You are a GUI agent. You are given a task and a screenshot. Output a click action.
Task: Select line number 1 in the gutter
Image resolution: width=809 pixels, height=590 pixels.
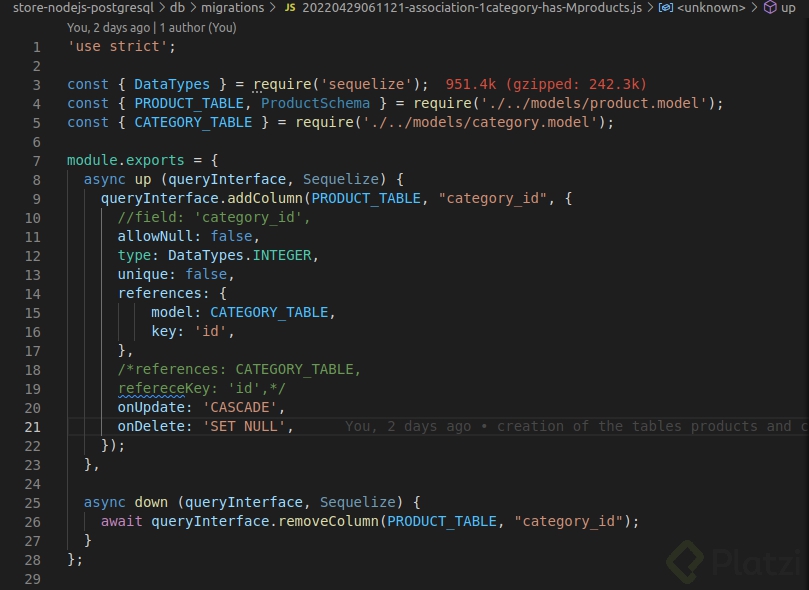point(37,47)
